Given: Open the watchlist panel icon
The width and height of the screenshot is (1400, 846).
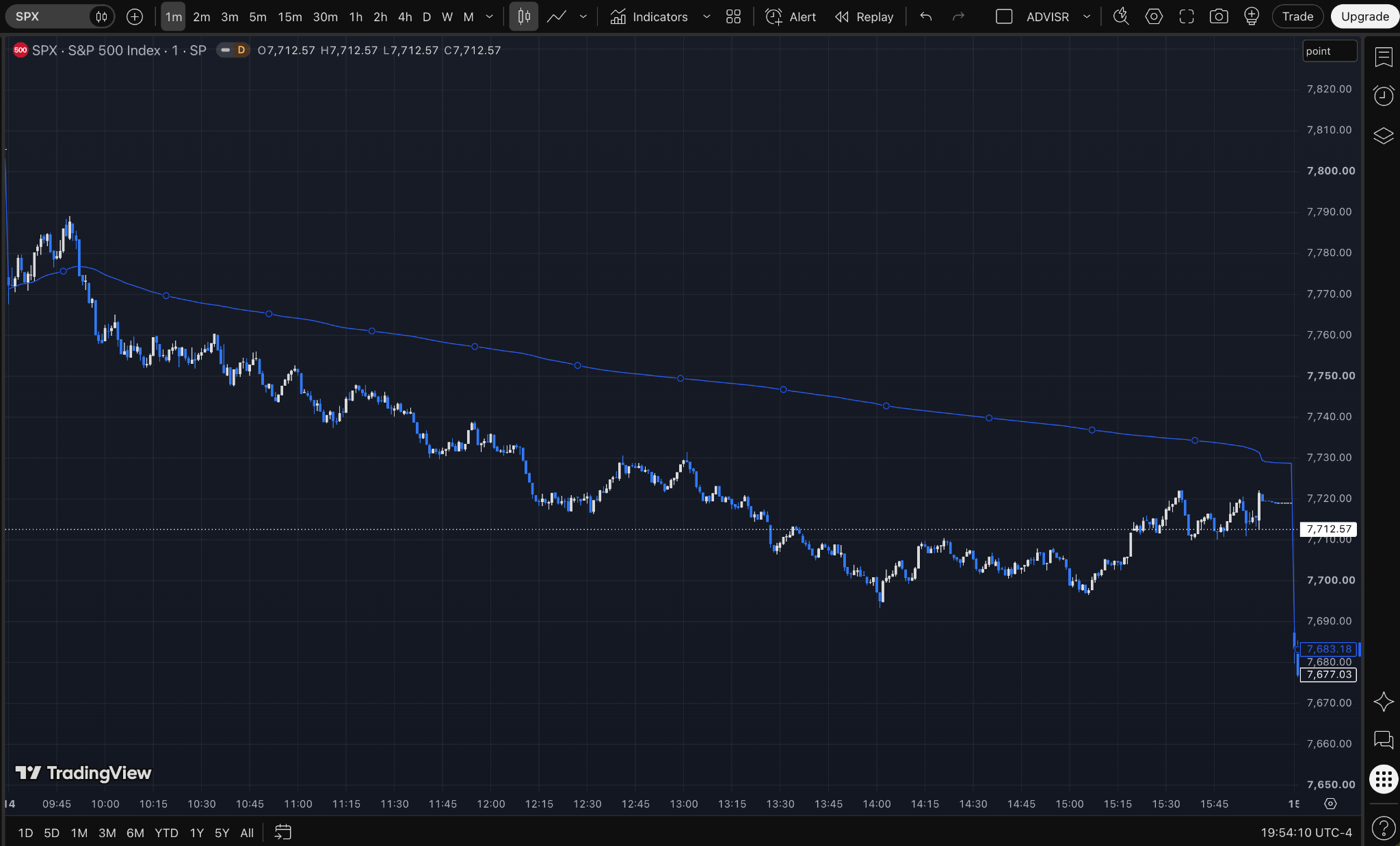Looking at the screenshot, I should pos(1384,57).
